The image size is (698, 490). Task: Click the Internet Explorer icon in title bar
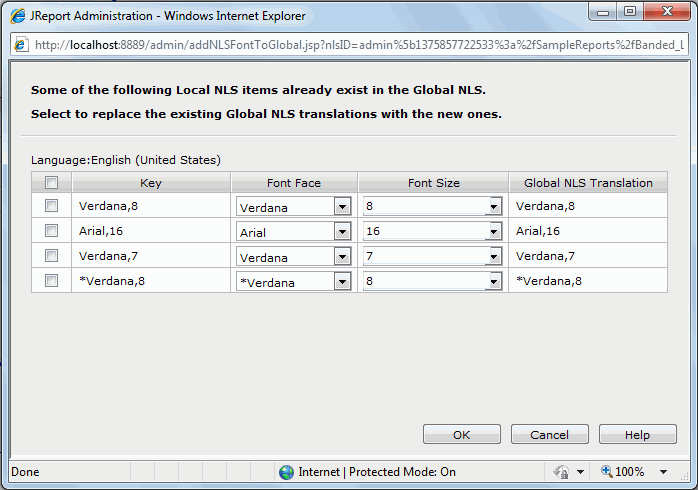click(x=18, y=16)
